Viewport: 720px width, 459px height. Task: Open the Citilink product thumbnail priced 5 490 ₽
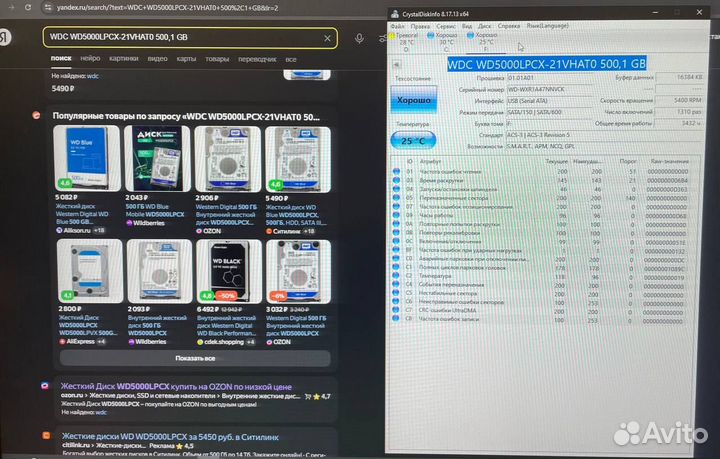298,159
